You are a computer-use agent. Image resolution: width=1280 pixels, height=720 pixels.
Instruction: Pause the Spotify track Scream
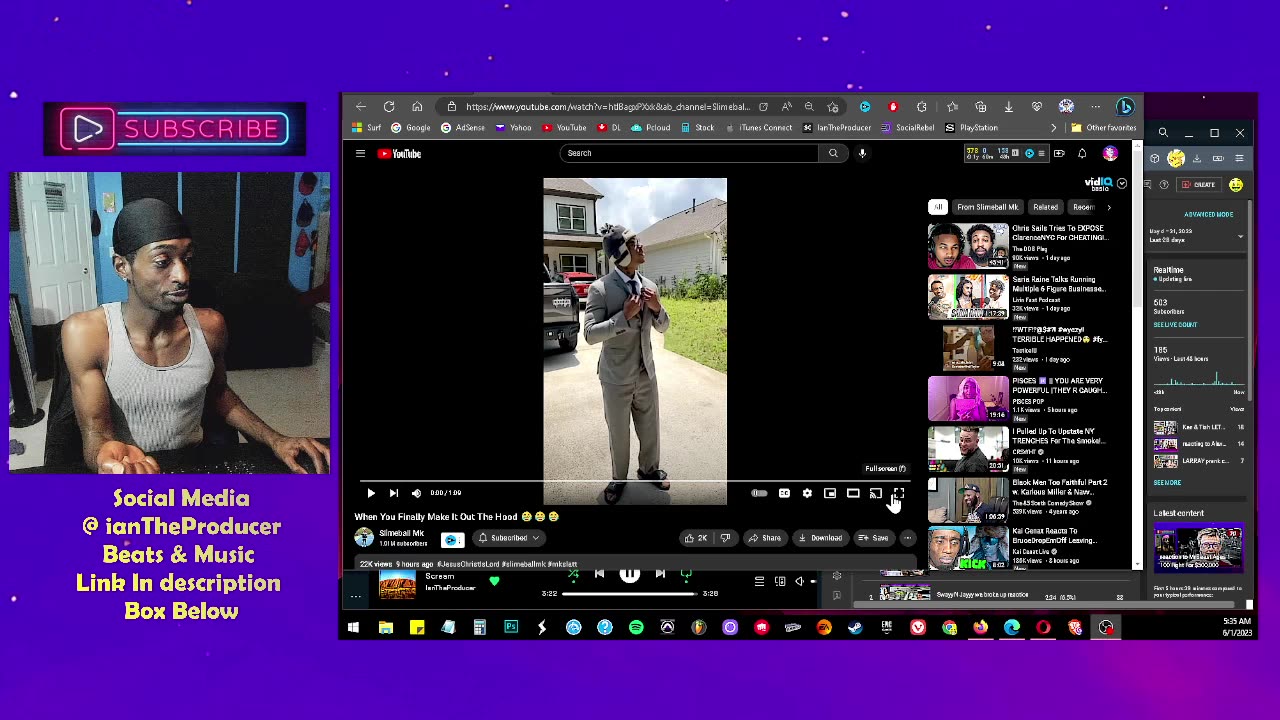pos(629,574)
